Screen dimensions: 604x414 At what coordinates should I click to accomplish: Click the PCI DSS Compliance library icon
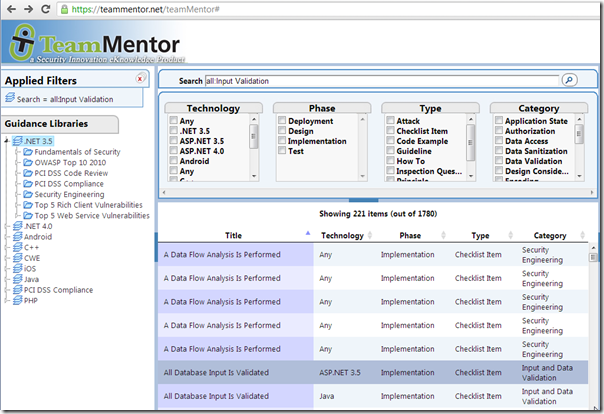click(18, 290)
